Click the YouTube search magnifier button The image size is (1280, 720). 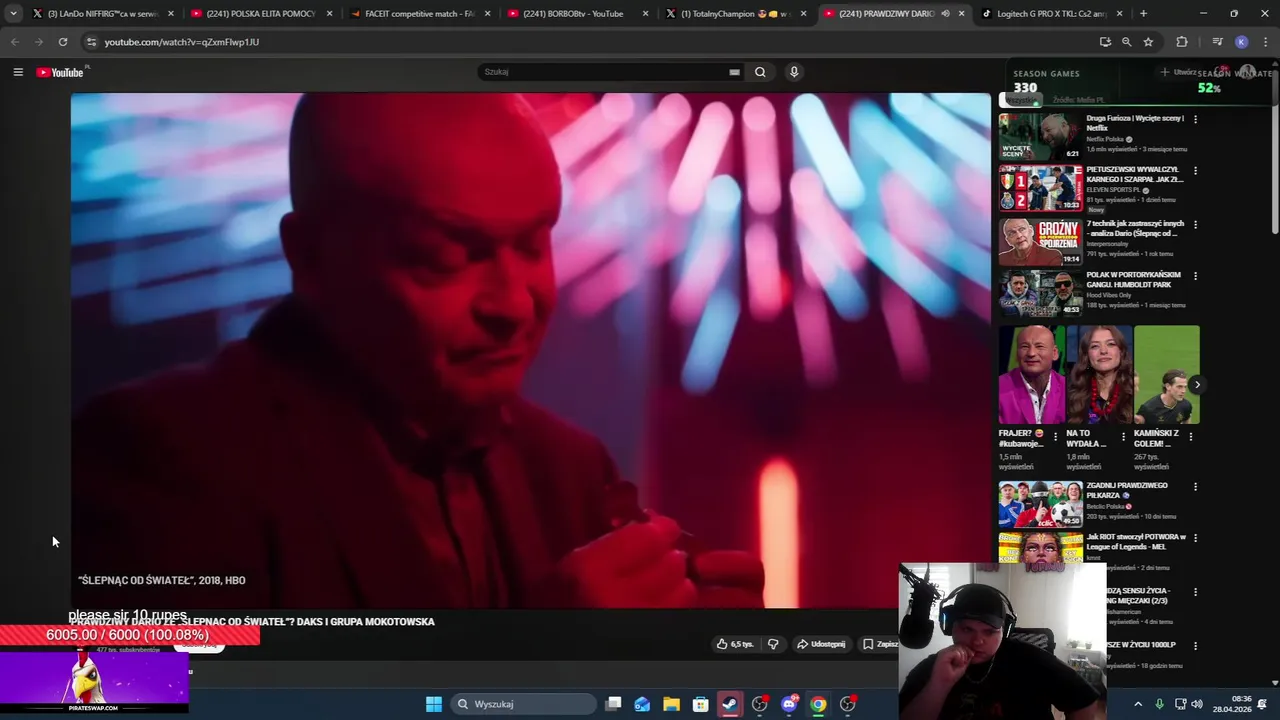pos(760,72)
